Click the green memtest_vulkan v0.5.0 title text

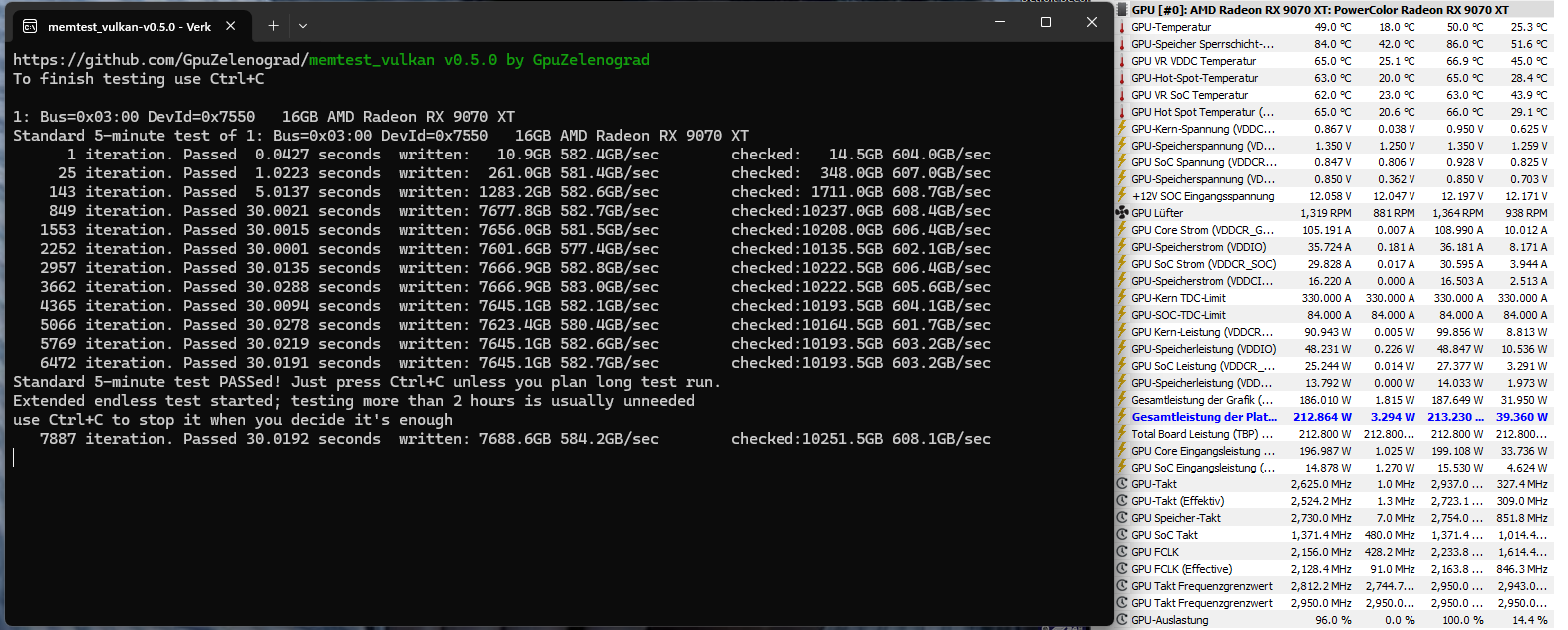[479, 60]
